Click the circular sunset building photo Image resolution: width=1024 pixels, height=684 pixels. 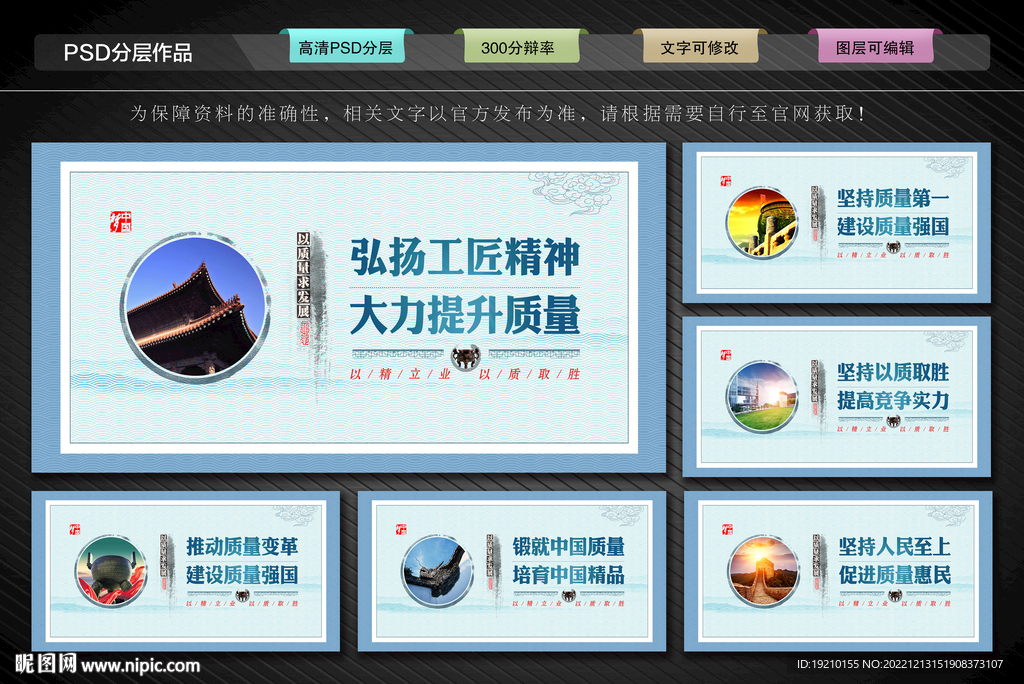point(762,222)
